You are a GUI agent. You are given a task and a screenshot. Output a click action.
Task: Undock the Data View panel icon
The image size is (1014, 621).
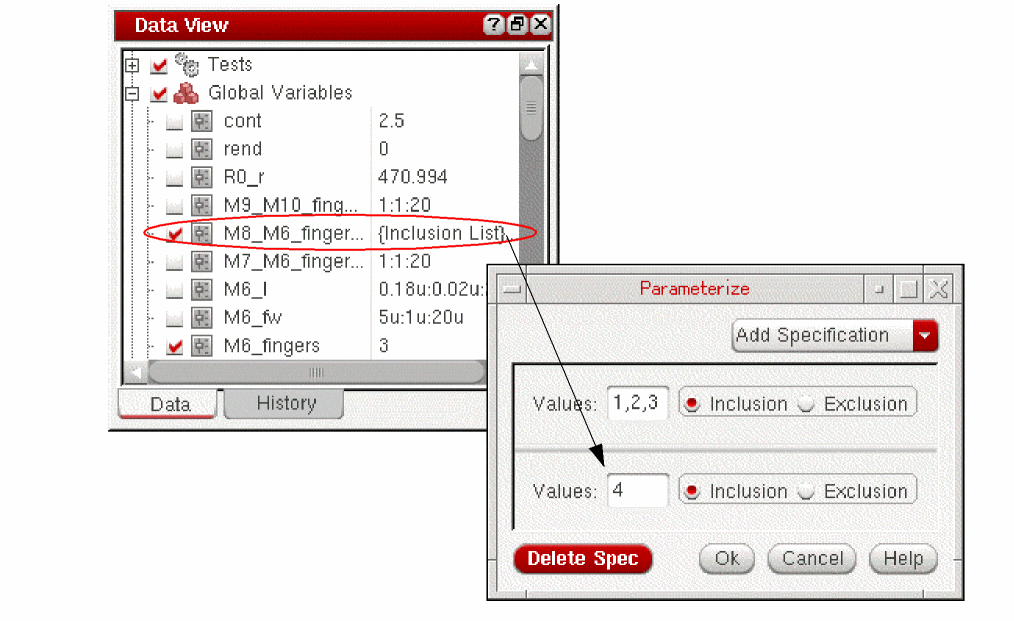[x=517, y=25]
